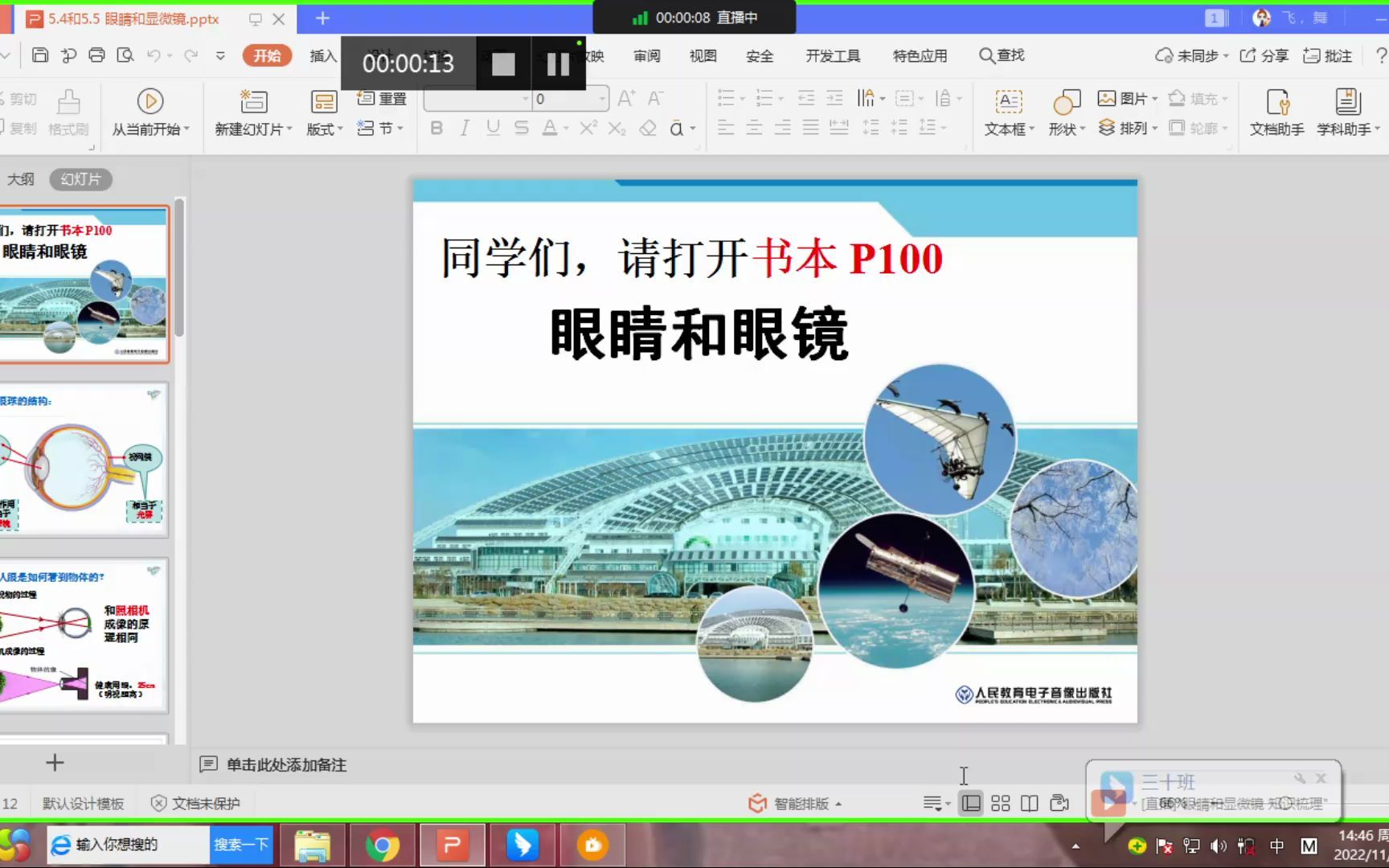Open the 未同步 sync status dropdown
This screenshot has width=1389, height=868.
pos(1192,55)
